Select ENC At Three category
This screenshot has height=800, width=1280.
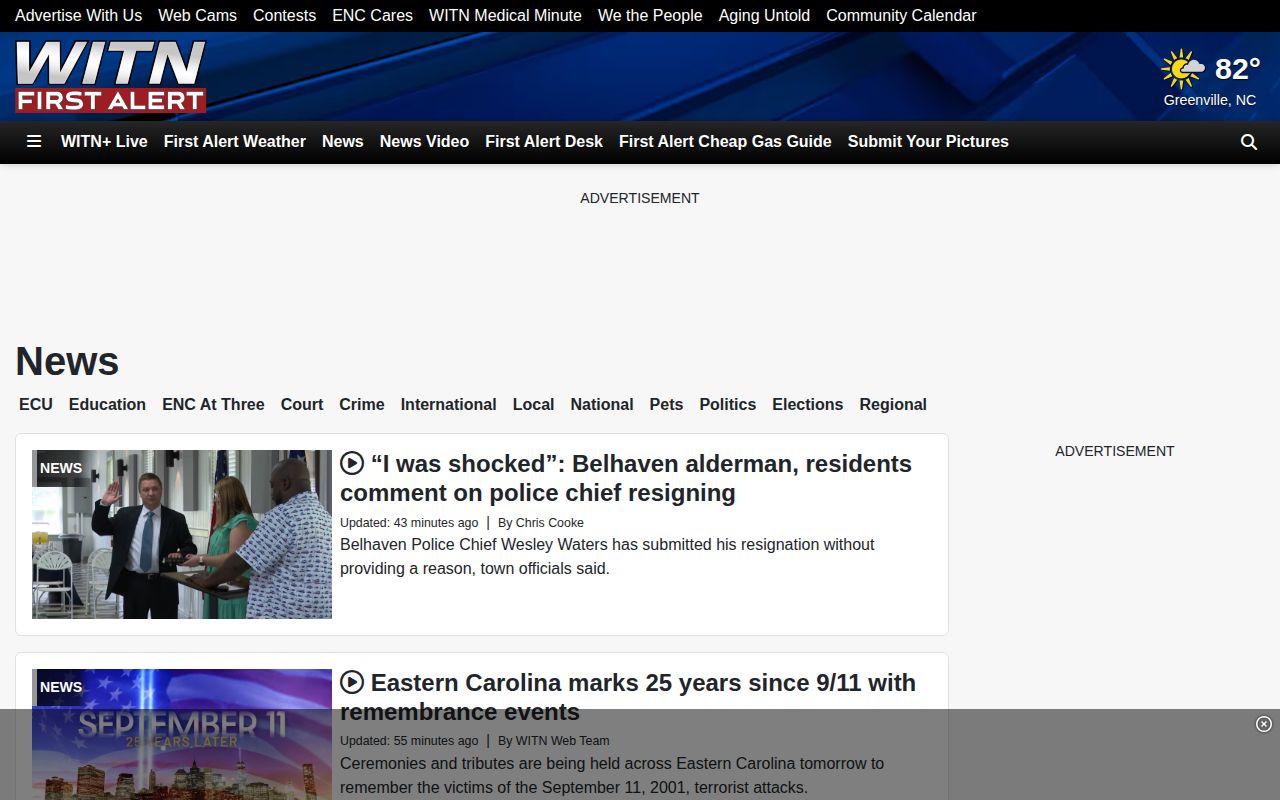[213, 405]
